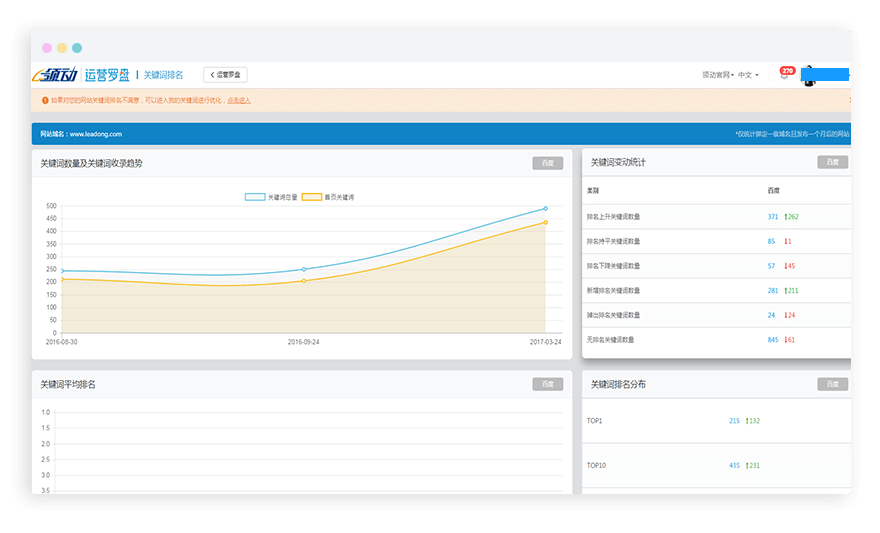
Task: Click the user avatar in top right
Action: click(x=809, y=76)
